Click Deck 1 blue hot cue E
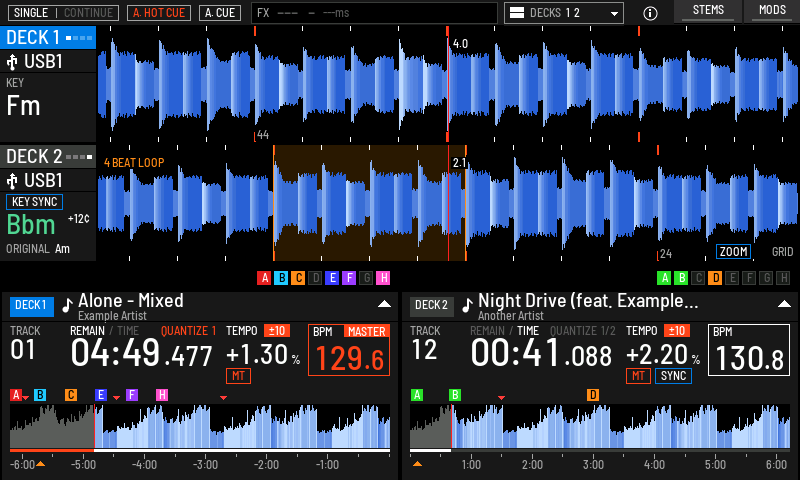 click(x=332, y=277)
